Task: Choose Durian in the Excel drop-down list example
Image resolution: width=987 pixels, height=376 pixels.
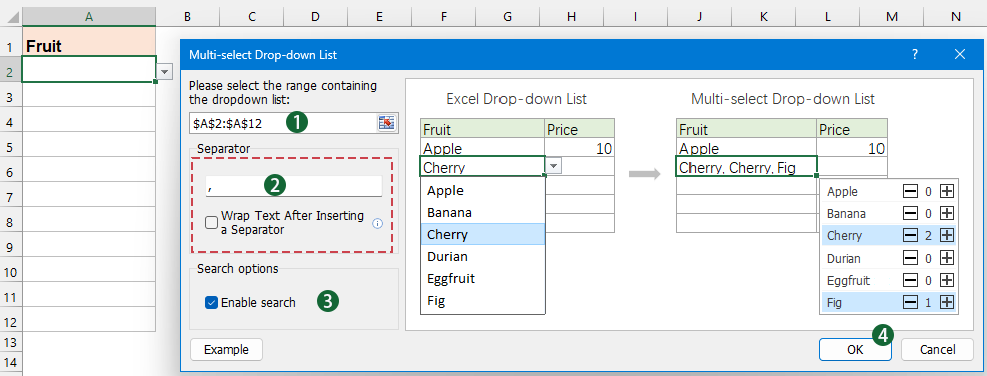Action: coord(482,256)
